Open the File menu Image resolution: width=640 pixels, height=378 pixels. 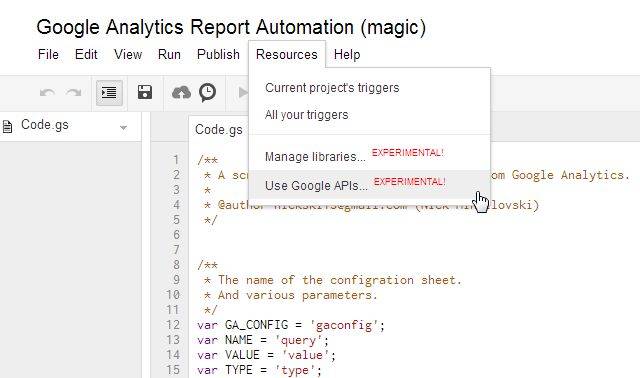point(48,54)
